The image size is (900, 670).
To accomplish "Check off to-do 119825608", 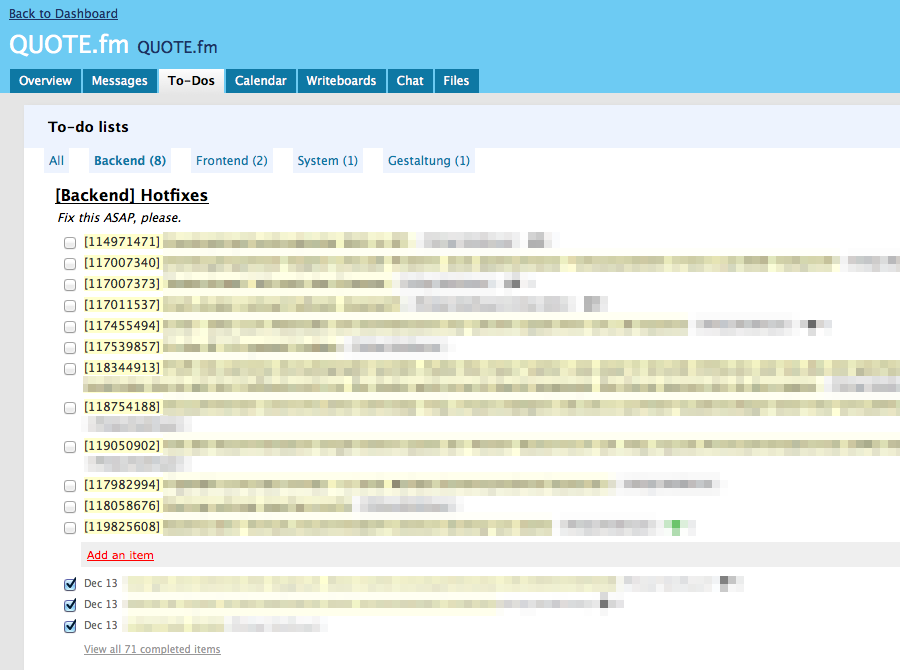I will click(x=70, y=527).
